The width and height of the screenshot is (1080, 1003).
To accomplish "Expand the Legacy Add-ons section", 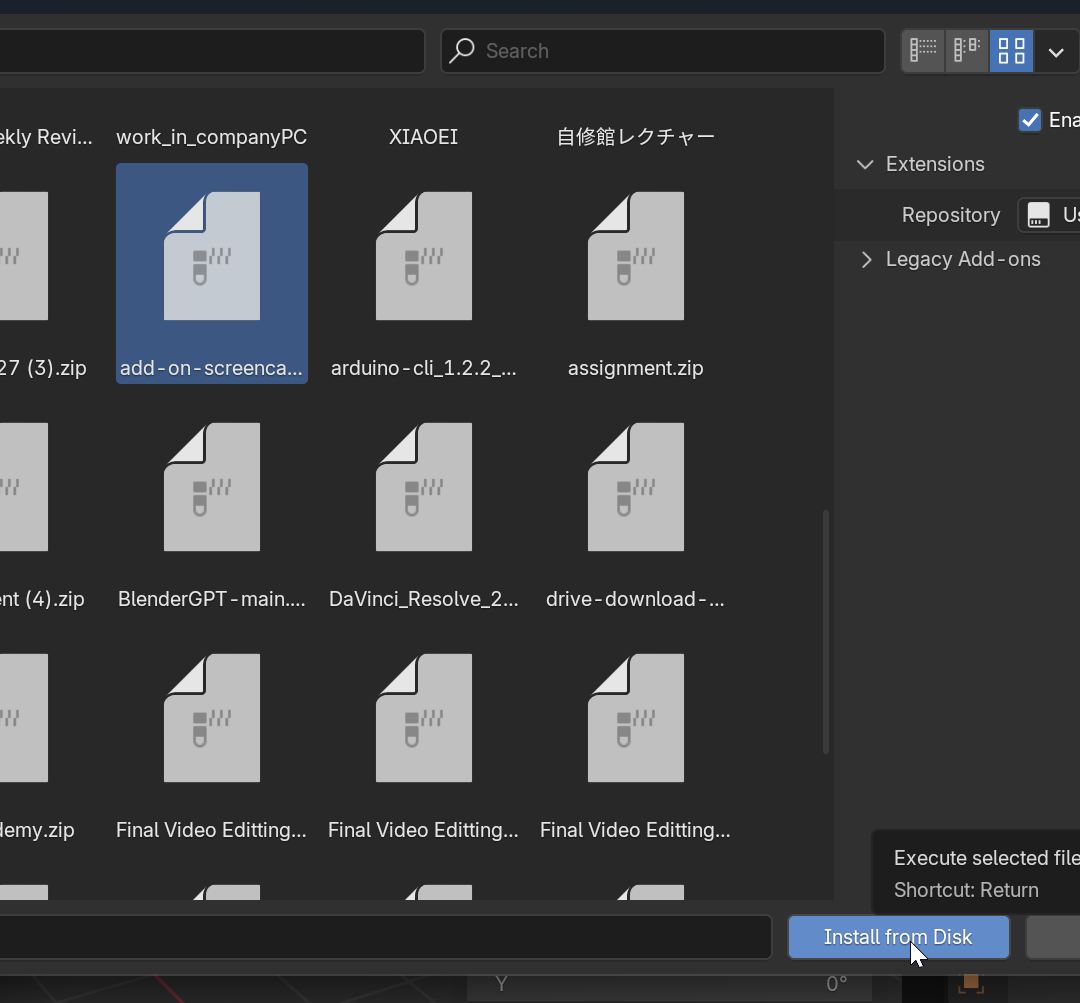I will pyautogui.click(x=865, y=259).
